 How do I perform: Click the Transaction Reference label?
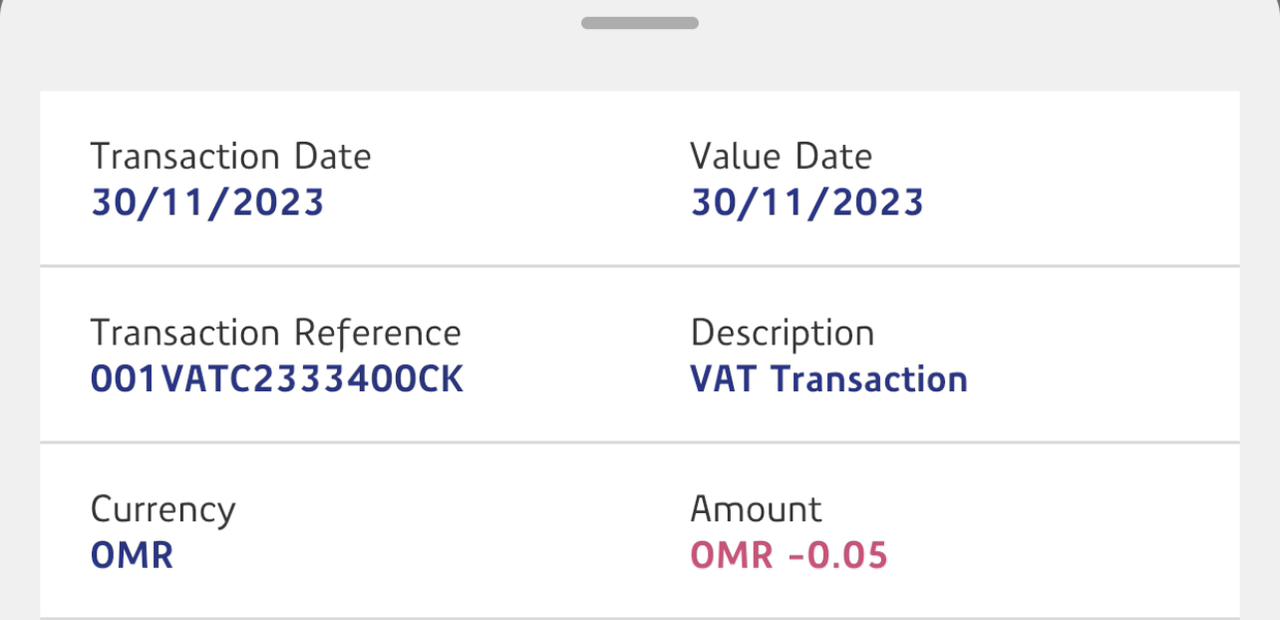(x=275, y=332)
